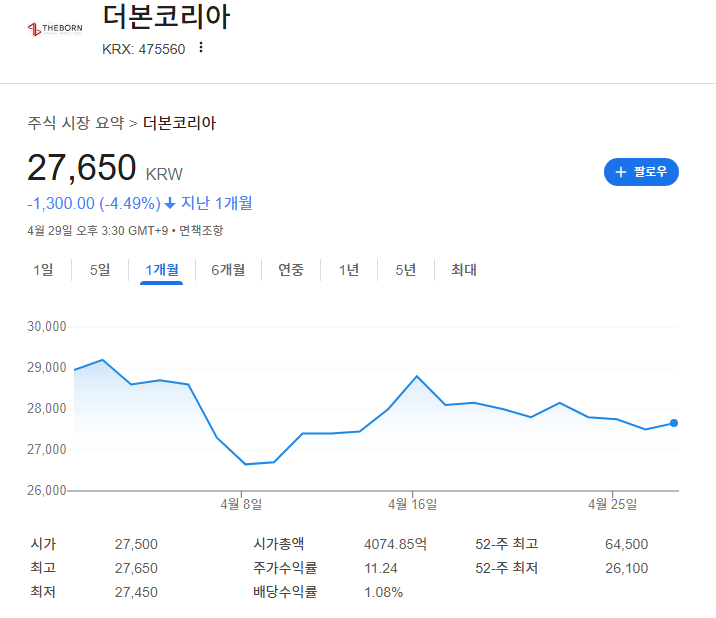Screen dimensions: 716x618
Task: Click the 최저 value 27,450
Action: pyautogui.click(x=136, y=592)
